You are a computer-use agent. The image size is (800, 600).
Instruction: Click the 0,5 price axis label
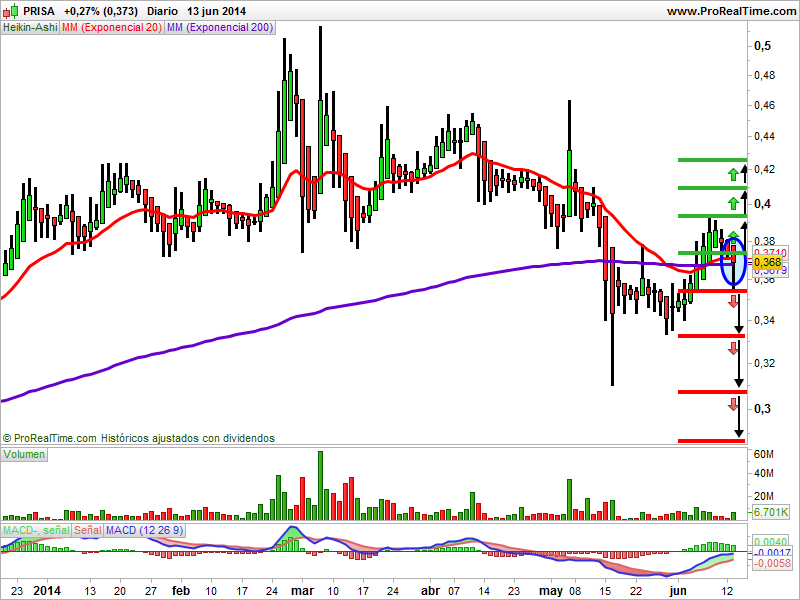point(763,46)
